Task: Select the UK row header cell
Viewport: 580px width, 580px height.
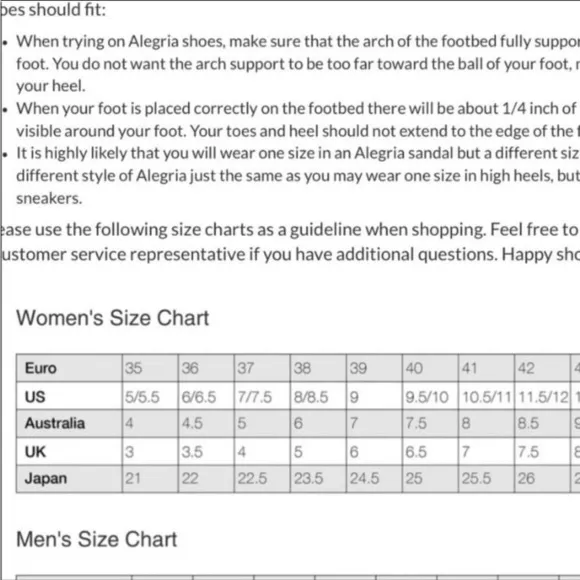Action: click(69, 452)
